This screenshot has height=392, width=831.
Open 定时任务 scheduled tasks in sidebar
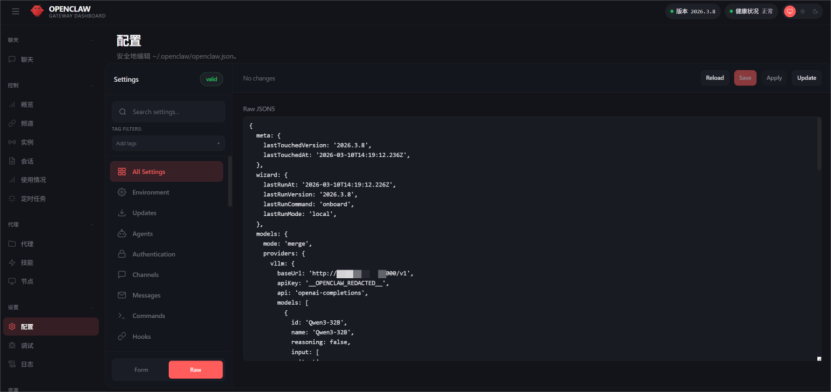(51, 199)
